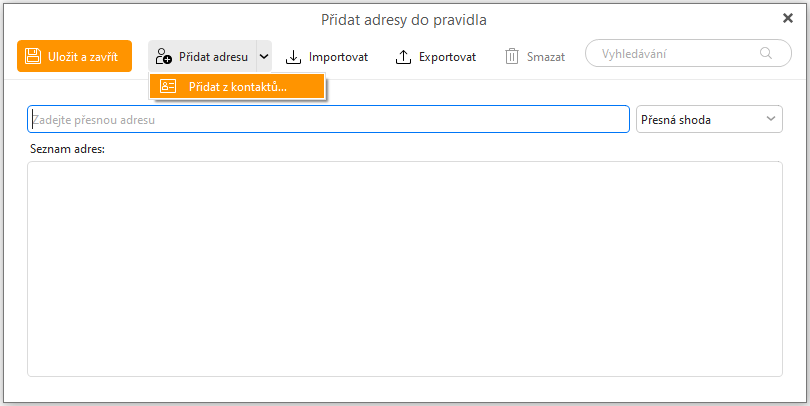Focus the 'Vyhledávání' search box
Viewport: 810px width, 406px height.
click(x=670, y=54)
